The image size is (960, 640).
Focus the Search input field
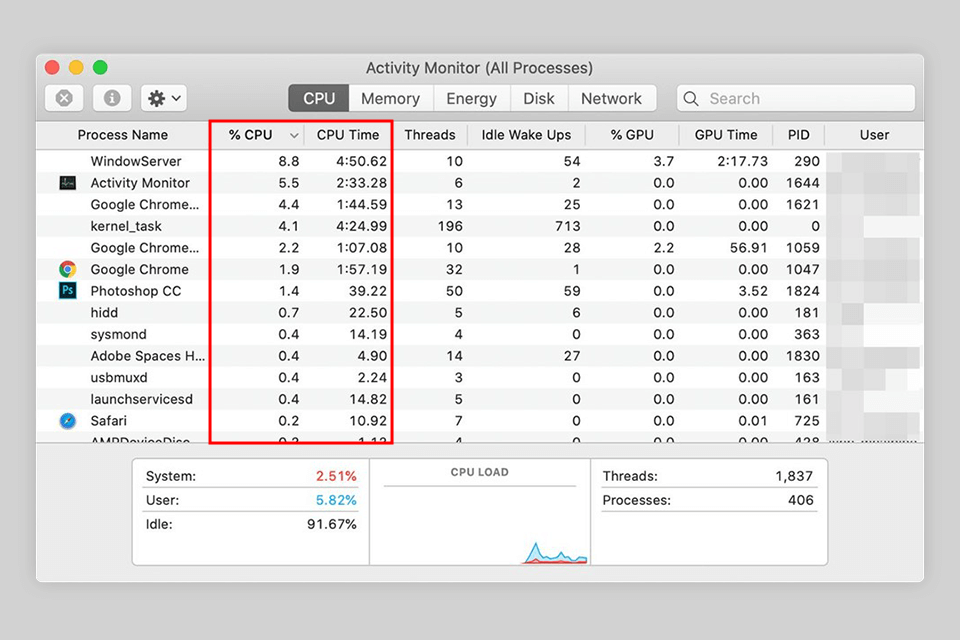coord(795,98)
